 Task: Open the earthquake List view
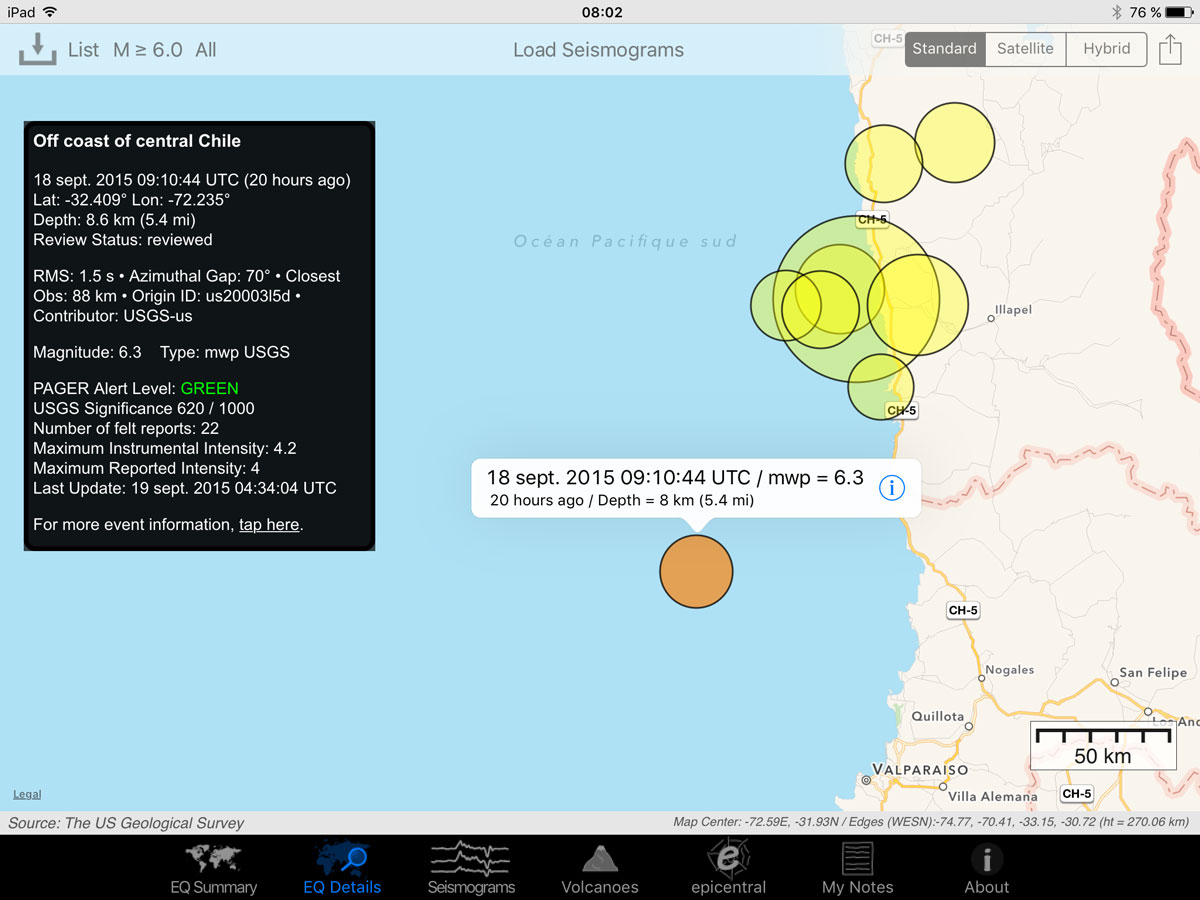(x=83, y=50)
